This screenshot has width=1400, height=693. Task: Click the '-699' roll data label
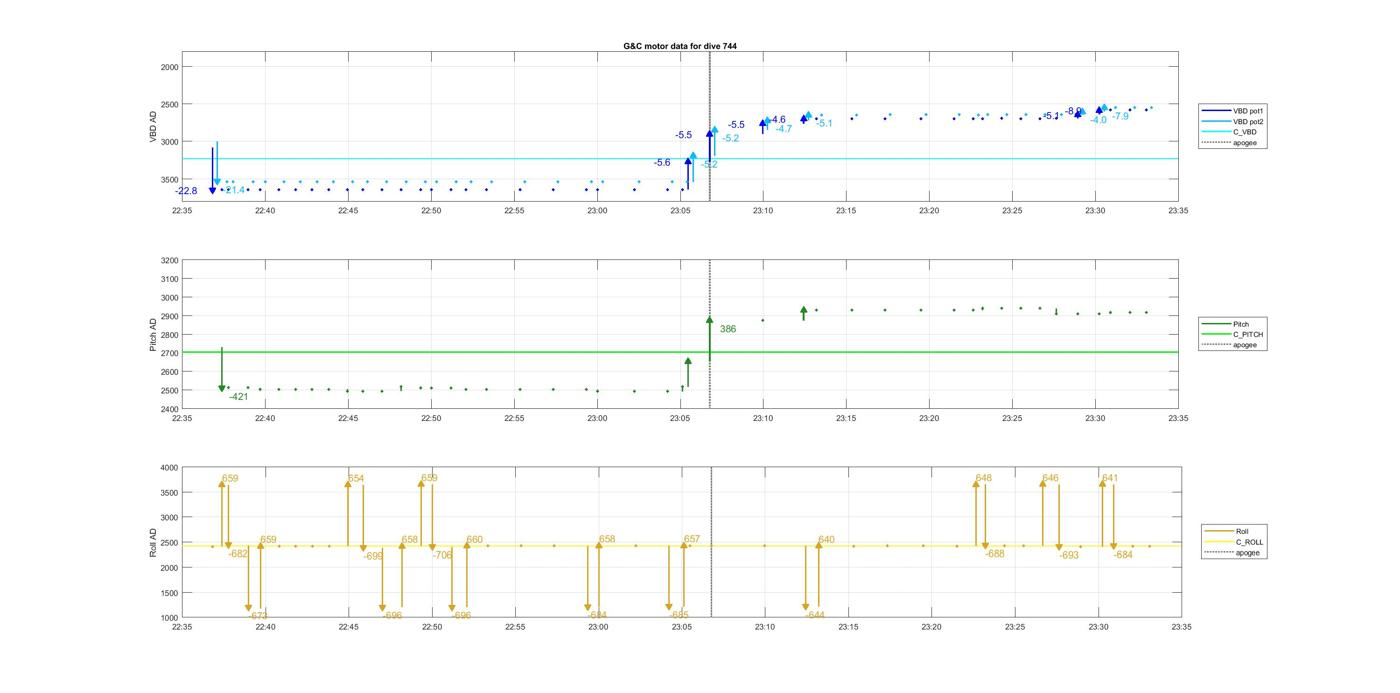pos(373,556)
